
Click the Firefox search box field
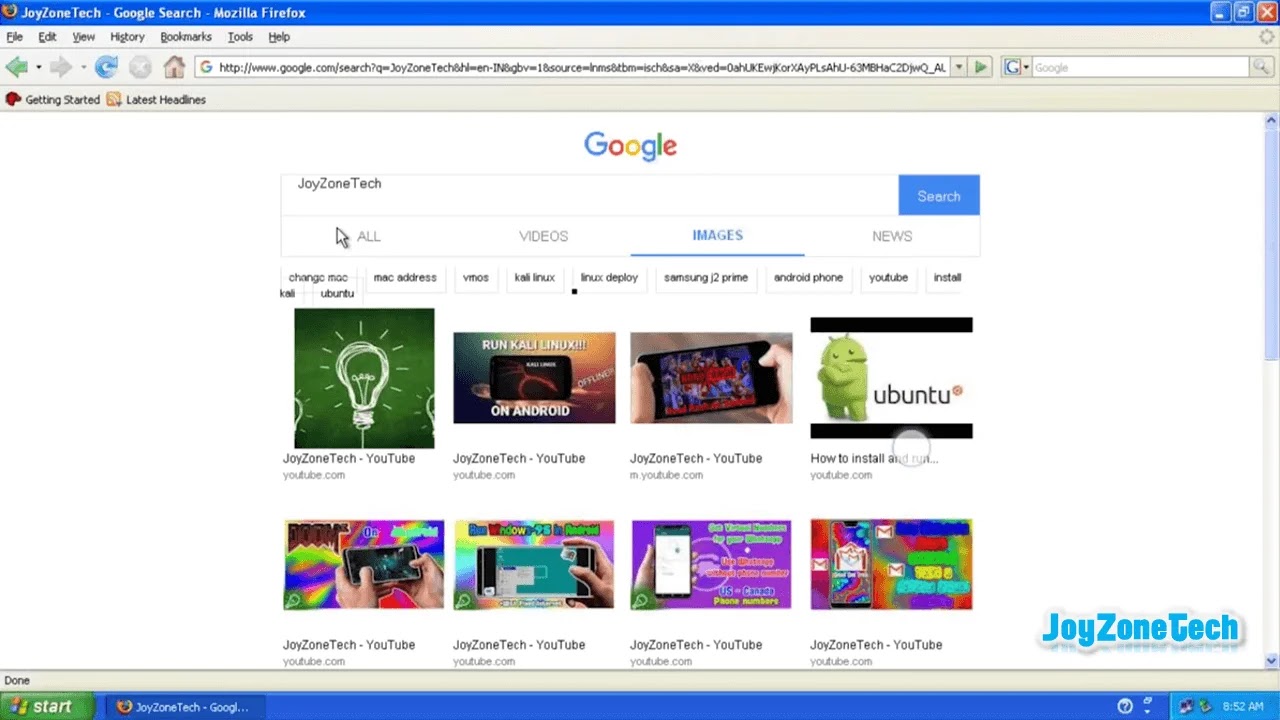coord(1140,67)
